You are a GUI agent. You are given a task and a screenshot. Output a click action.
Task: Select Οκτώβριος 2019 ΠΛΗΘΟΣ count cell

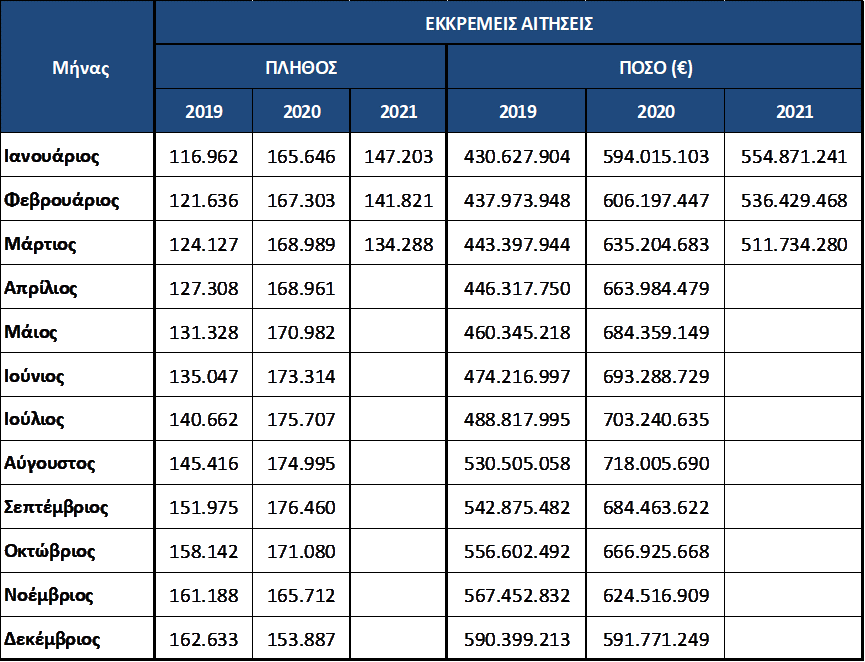point(204,551)
